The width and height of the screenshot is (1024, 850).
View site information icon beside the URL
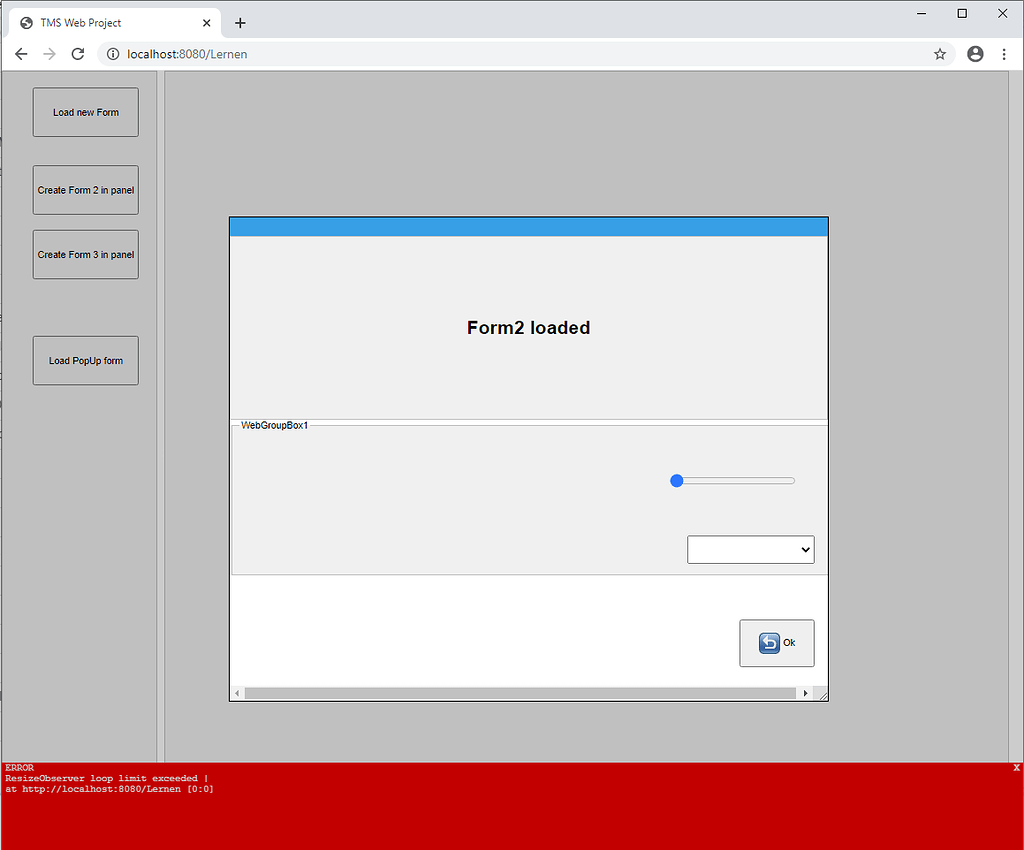pyautogui.click(x=113, y=54)
